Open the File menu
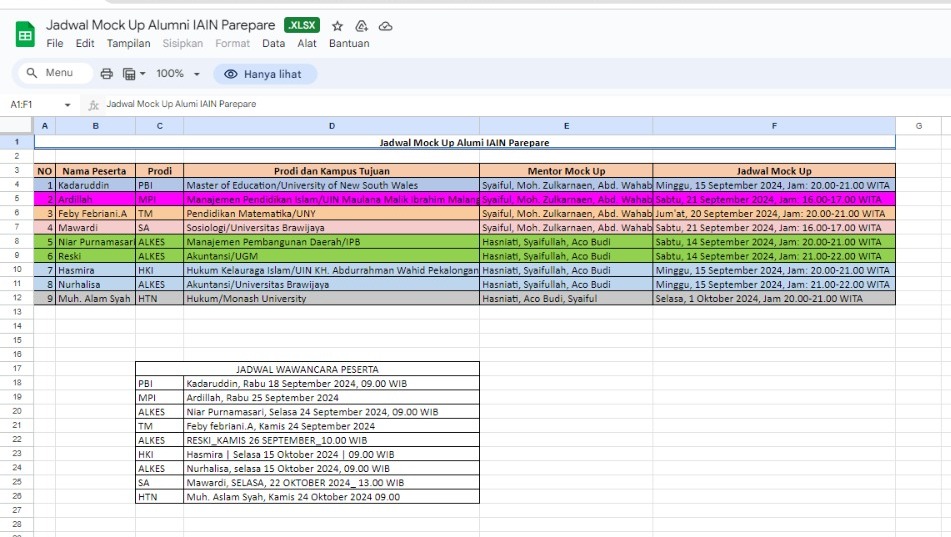The height and width of the screenshot is (537, 951). [x=55, y=44]
